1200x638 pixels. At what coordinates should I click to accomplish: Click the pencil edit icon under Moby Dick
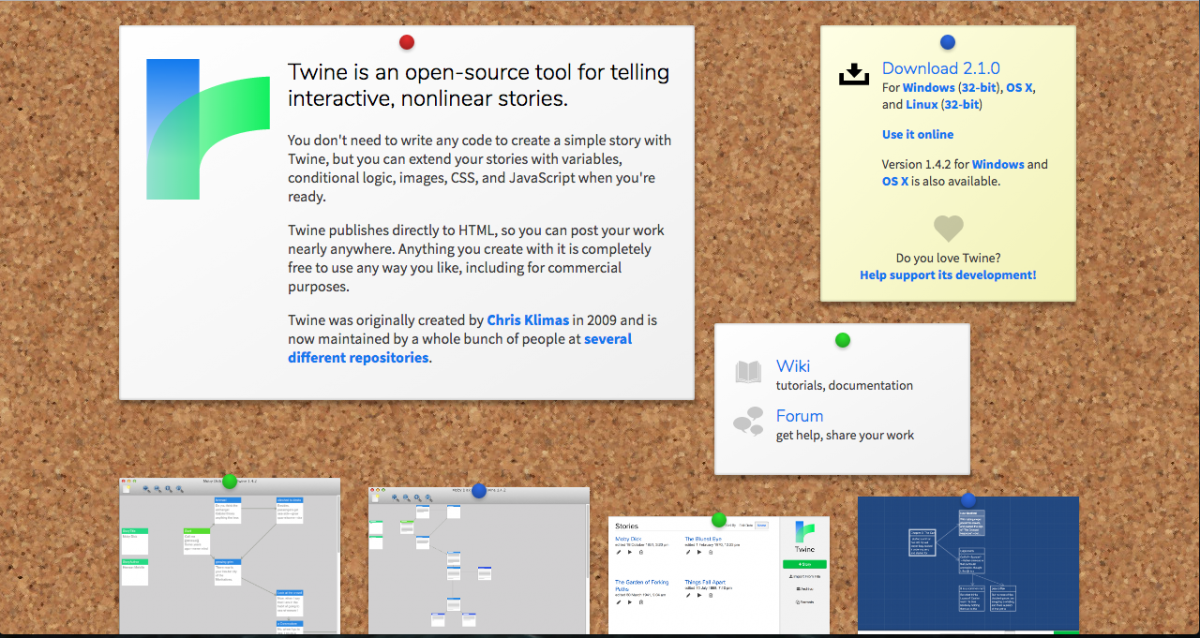[x=618, y=552]
